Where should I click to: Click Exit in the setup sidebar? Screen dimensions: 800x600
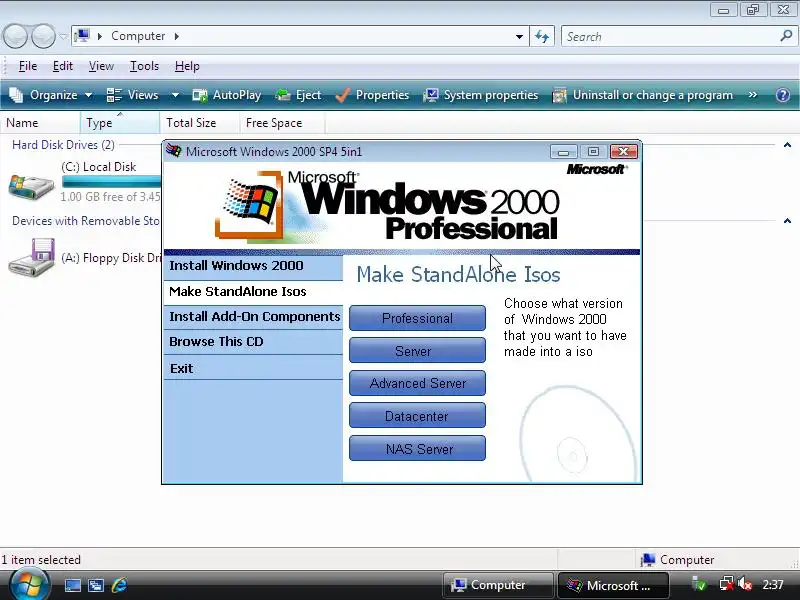tap(253, 368)
